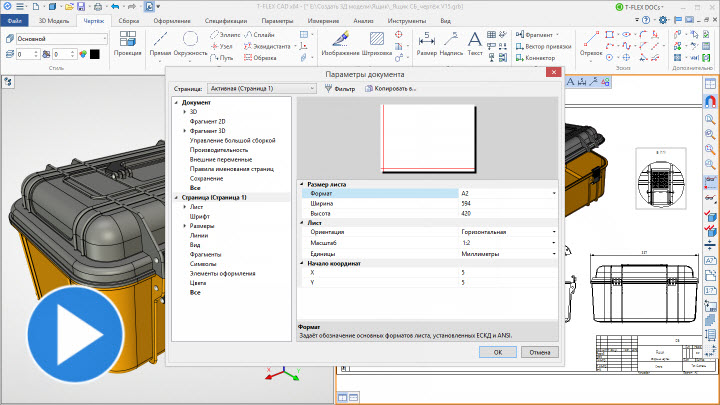Screen dimensions: 720x405
Task: Open the Формат A2 dropdown
Action: tap(554, 192)
